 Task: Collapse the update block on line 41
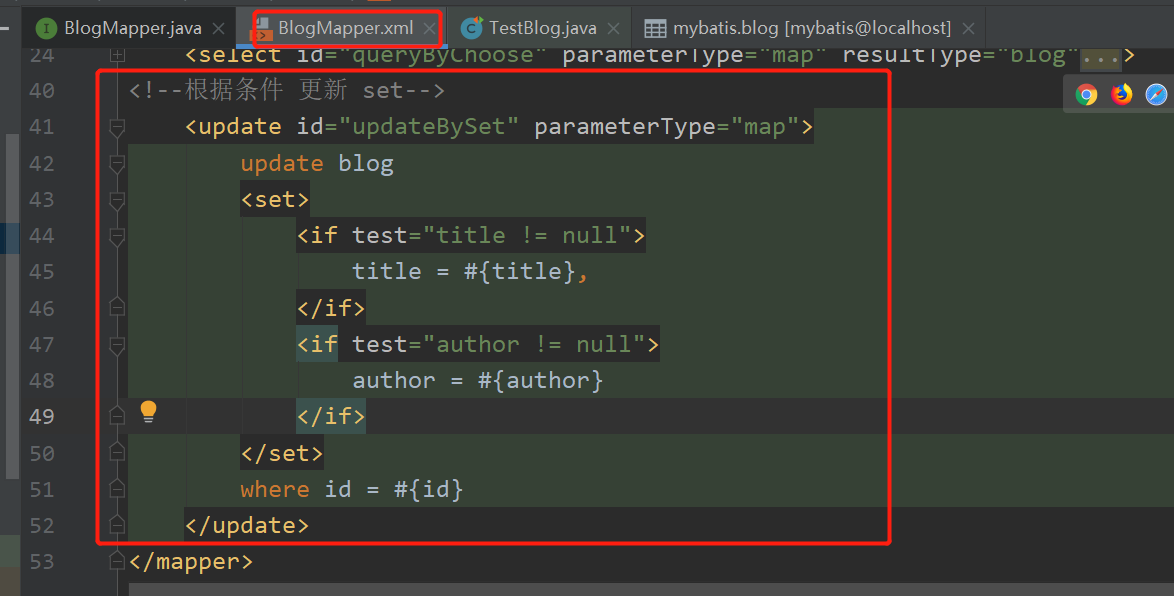pyautogui.click(x=117, y=127)
